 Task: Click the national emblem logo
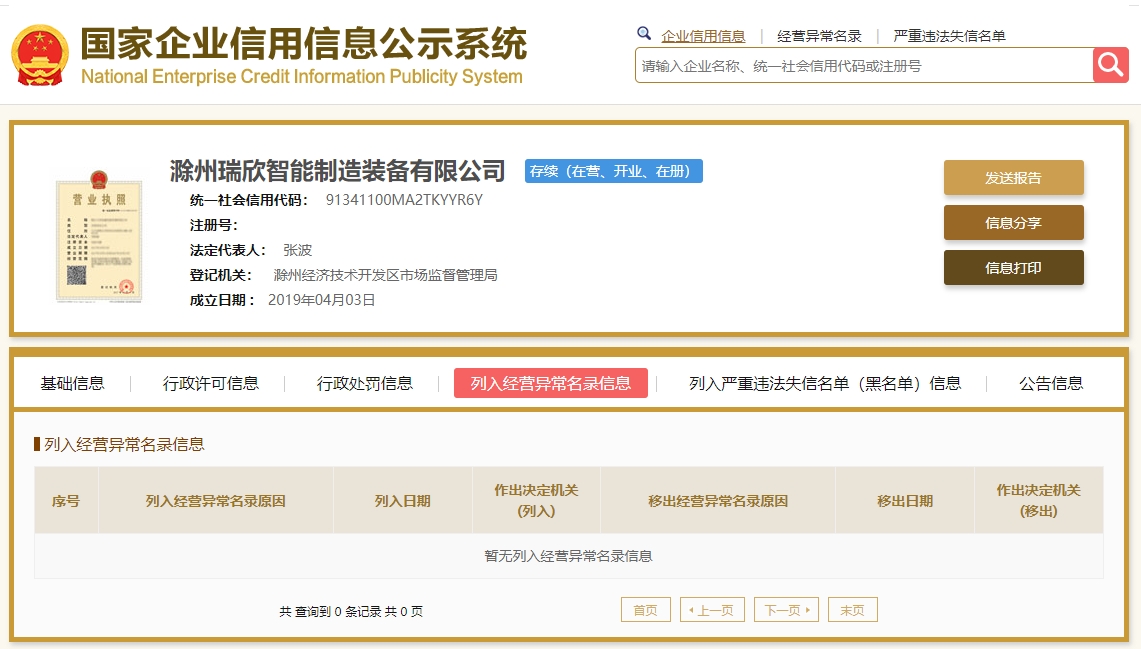[40, 55]
